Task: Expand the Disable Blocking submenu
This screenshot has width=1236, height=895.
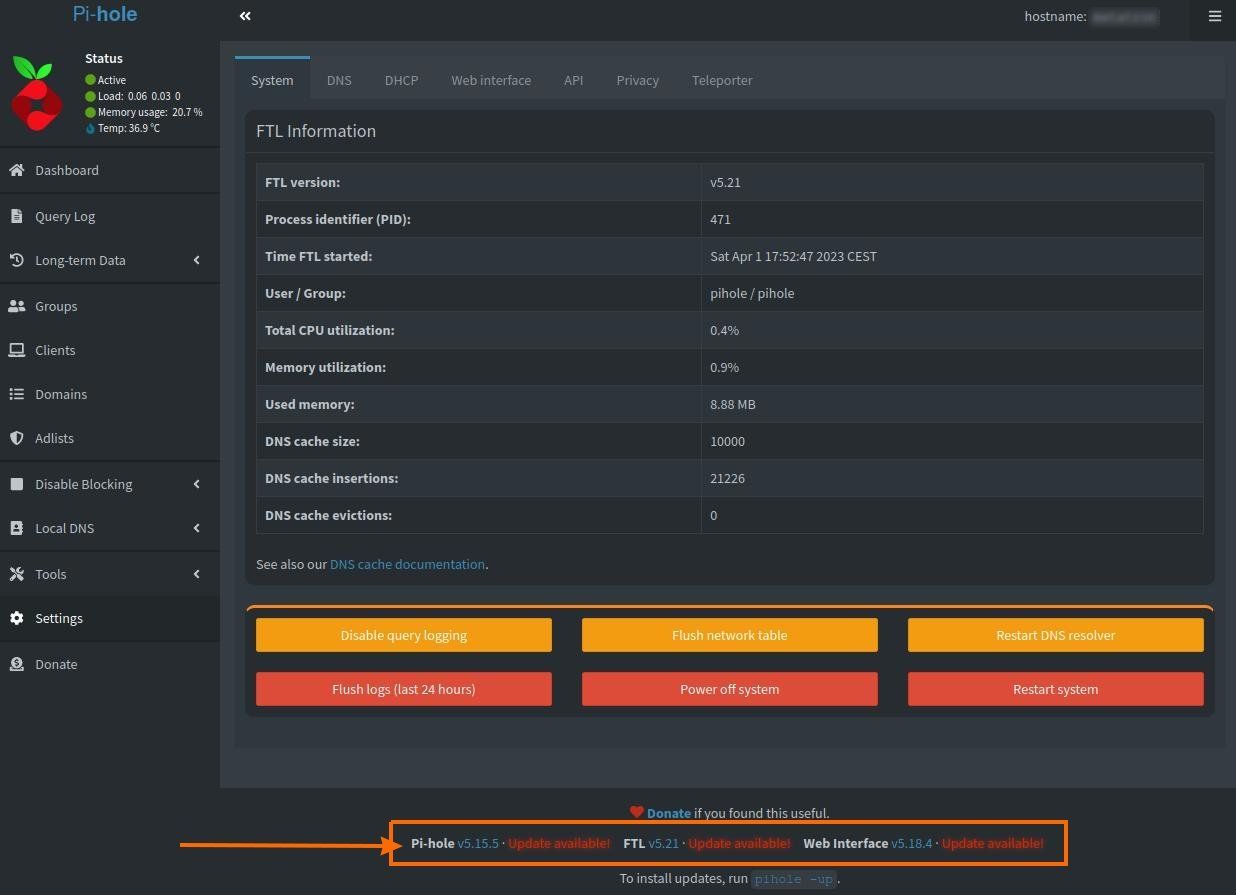Action: [196, 484]
